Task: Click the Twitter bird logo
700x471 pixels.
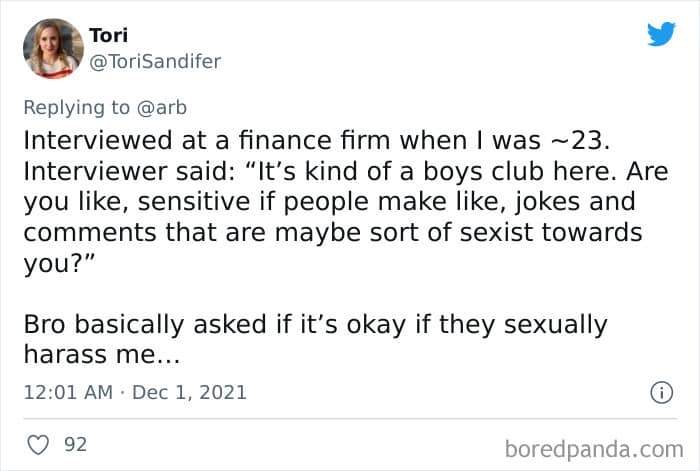Action: 661,34
